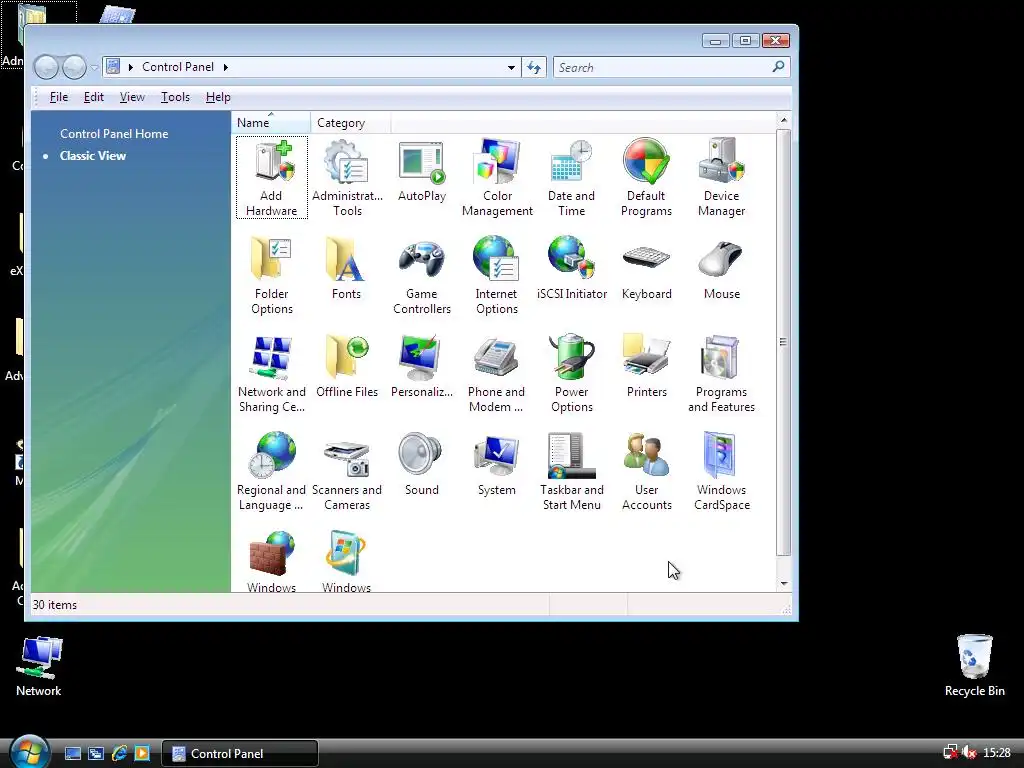This screenshot has height=768, width=1024.
Task: Open the Printers icon
Action: pos(647,366)
